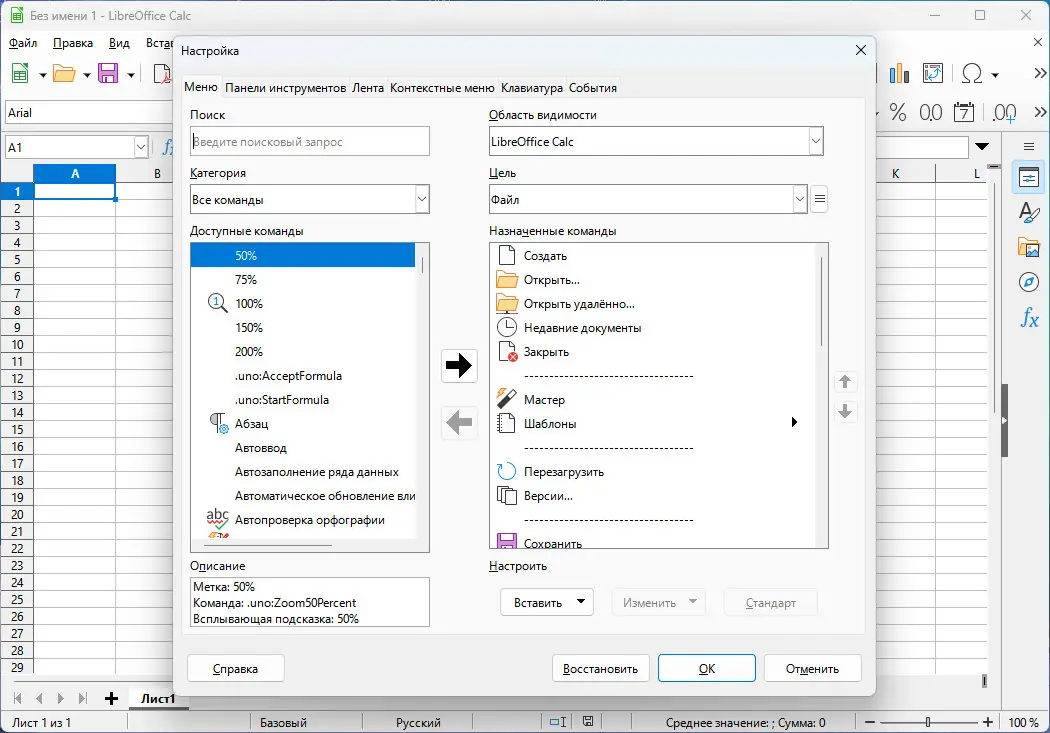
Task: Switch to the Панели инструментов tab
Action: [x=285, y=88]
